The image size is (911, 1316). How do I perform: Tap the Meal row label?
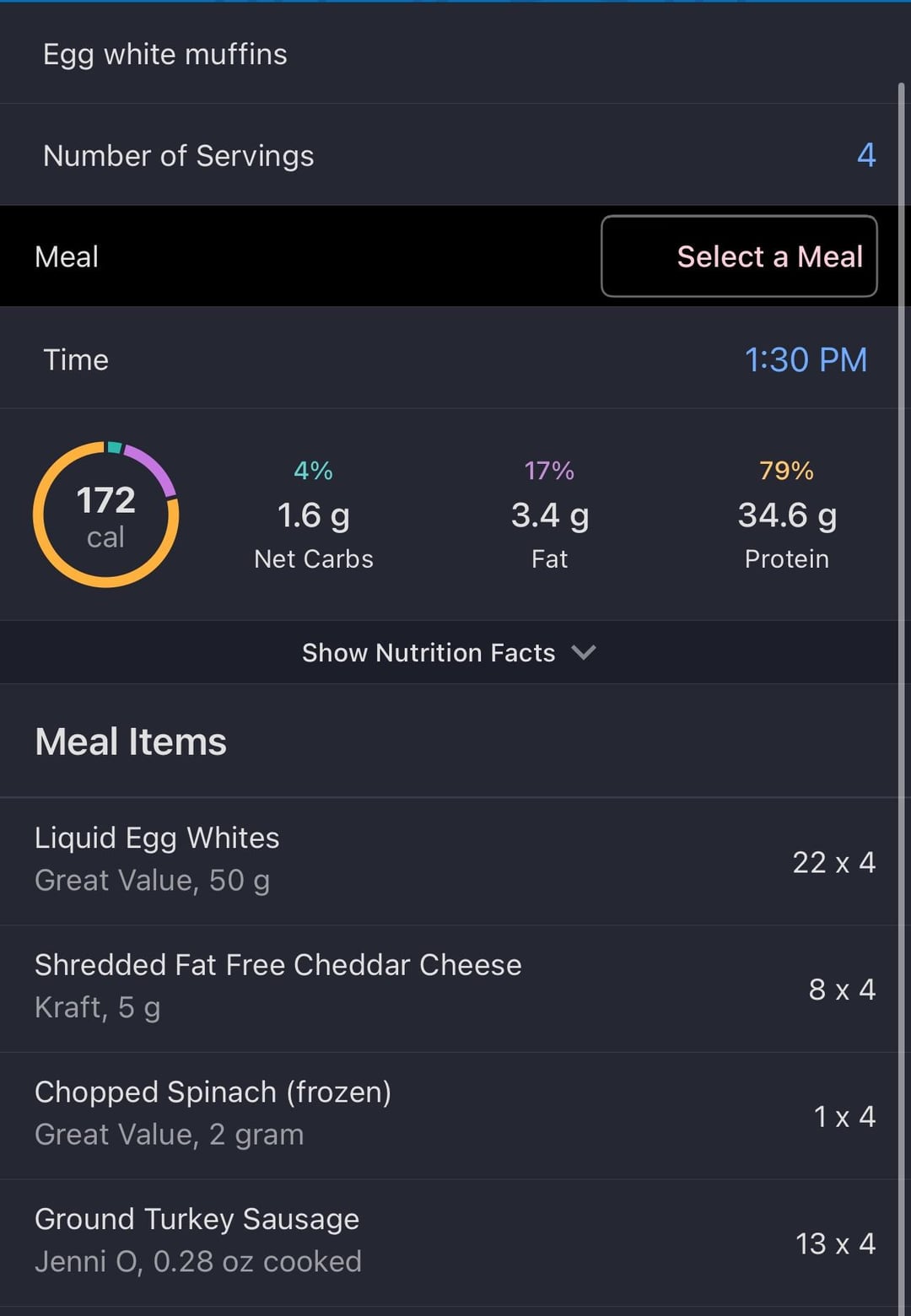tap(67, 256)
